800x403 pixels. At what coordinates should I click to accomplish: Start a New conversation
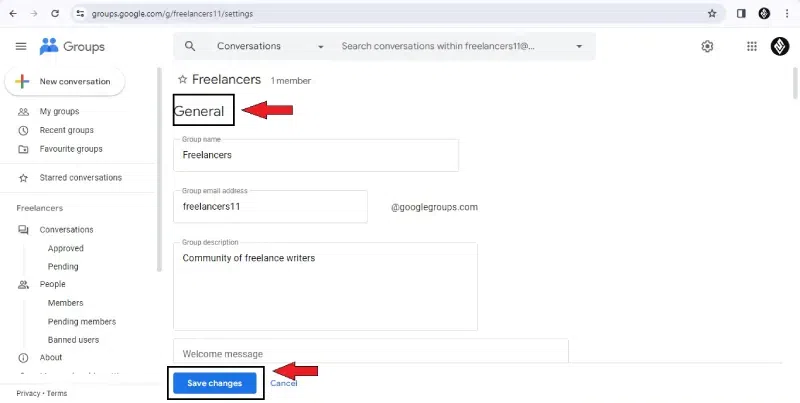[x=65, y=82]
